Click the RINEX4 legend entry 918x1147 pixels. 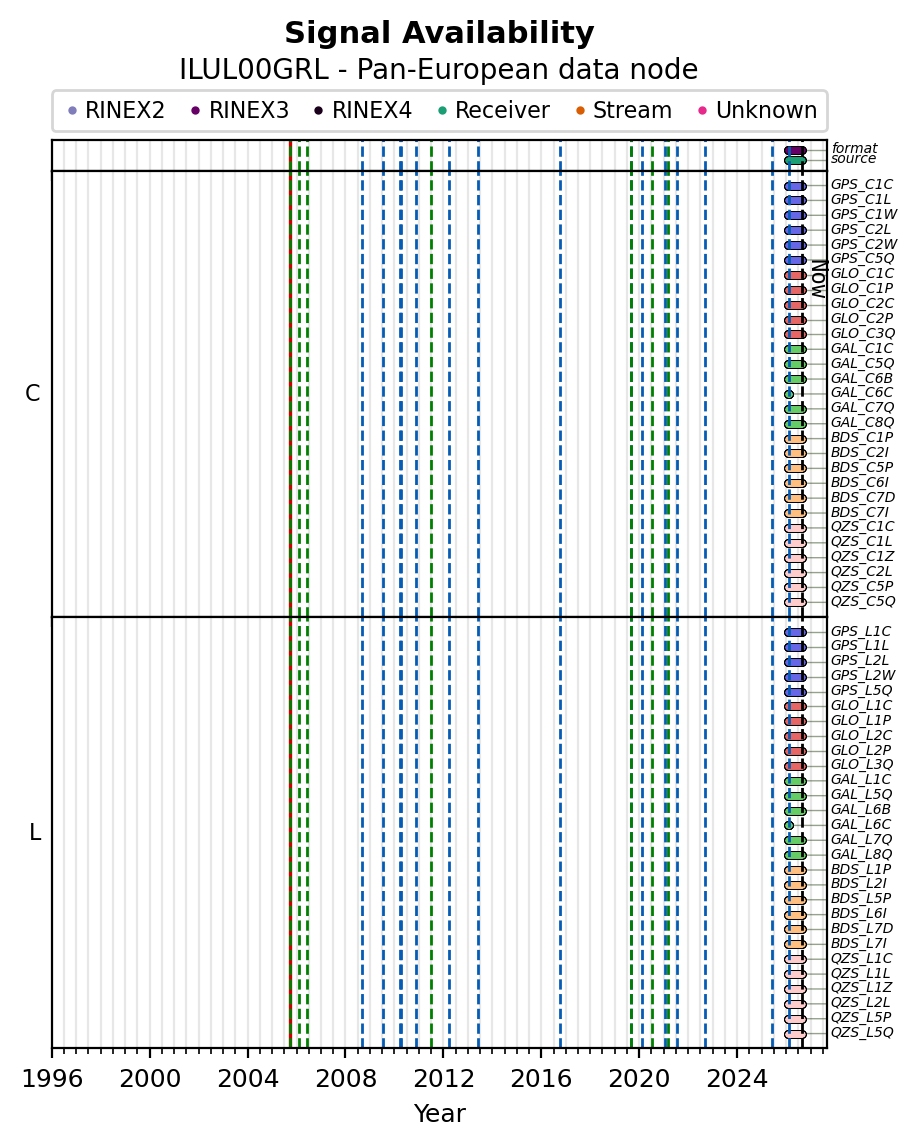pos(363,110)
